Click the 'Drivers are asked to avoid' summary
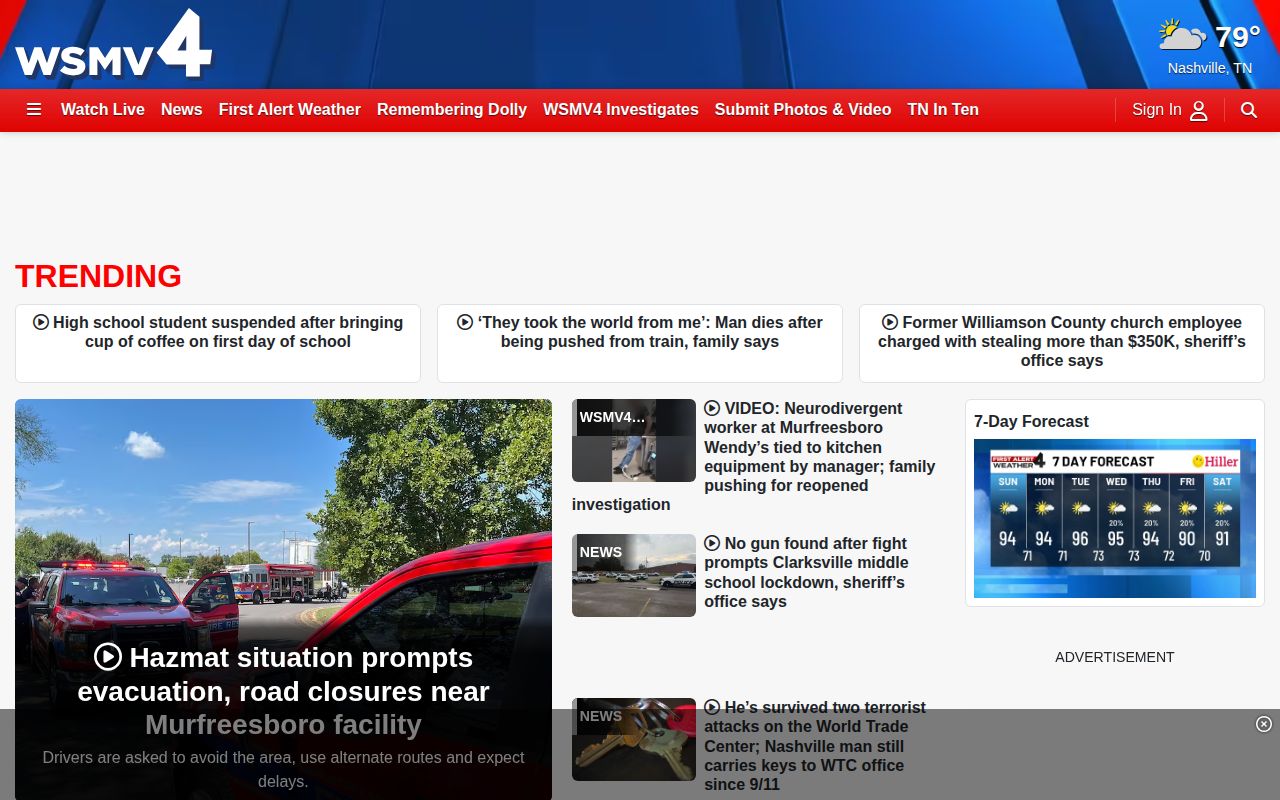This screenshot has width=1280, height=800. coord(283,769)
